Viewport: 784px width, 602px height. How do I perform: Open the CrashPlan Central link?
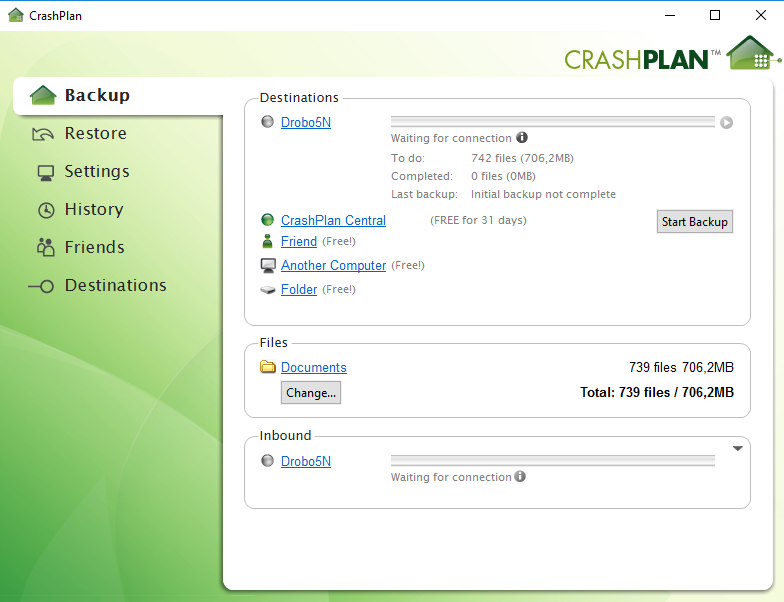click(x=333, y=220)
